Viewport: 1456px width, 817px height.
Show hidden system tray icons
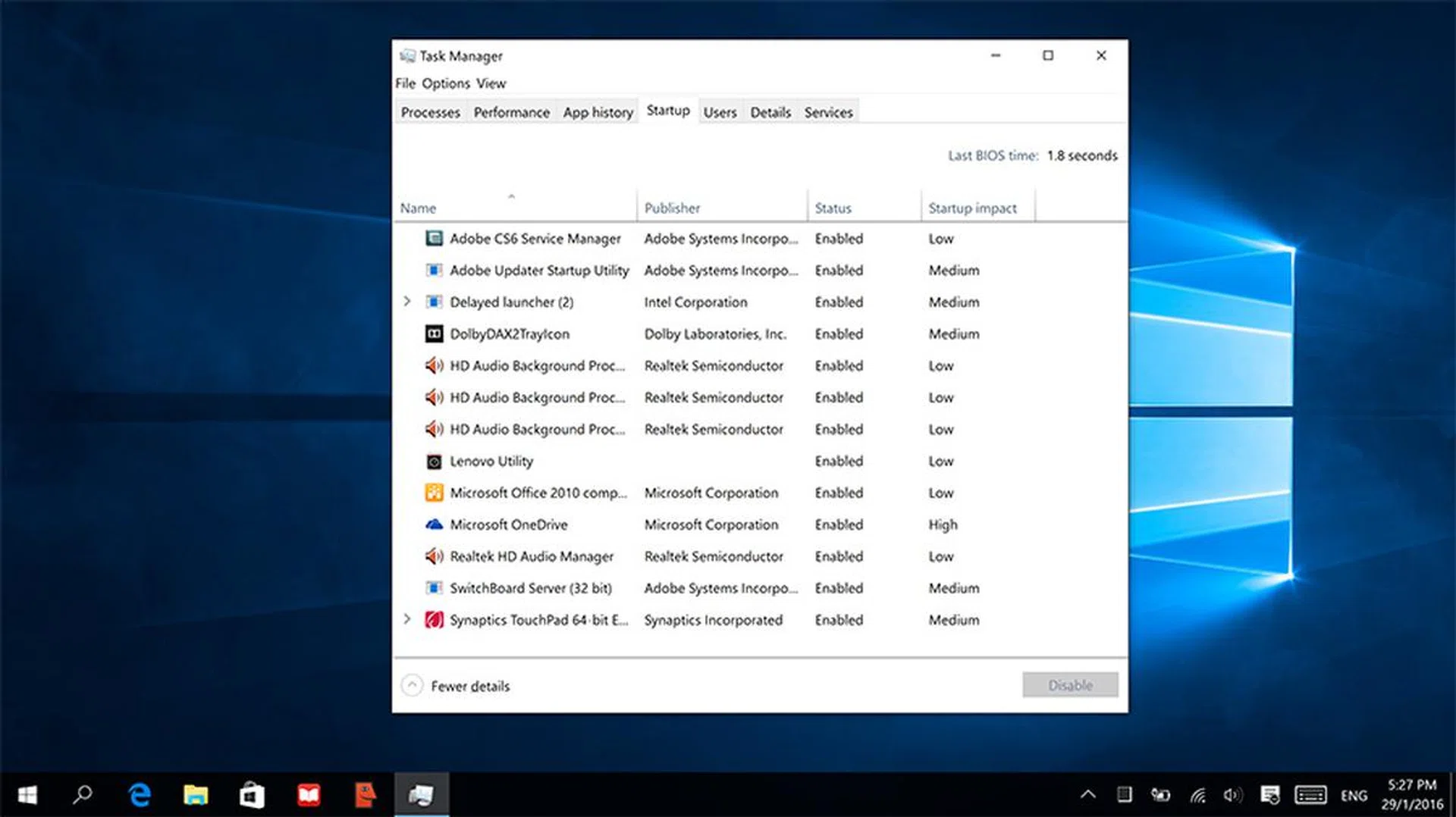click(1087, 794)
